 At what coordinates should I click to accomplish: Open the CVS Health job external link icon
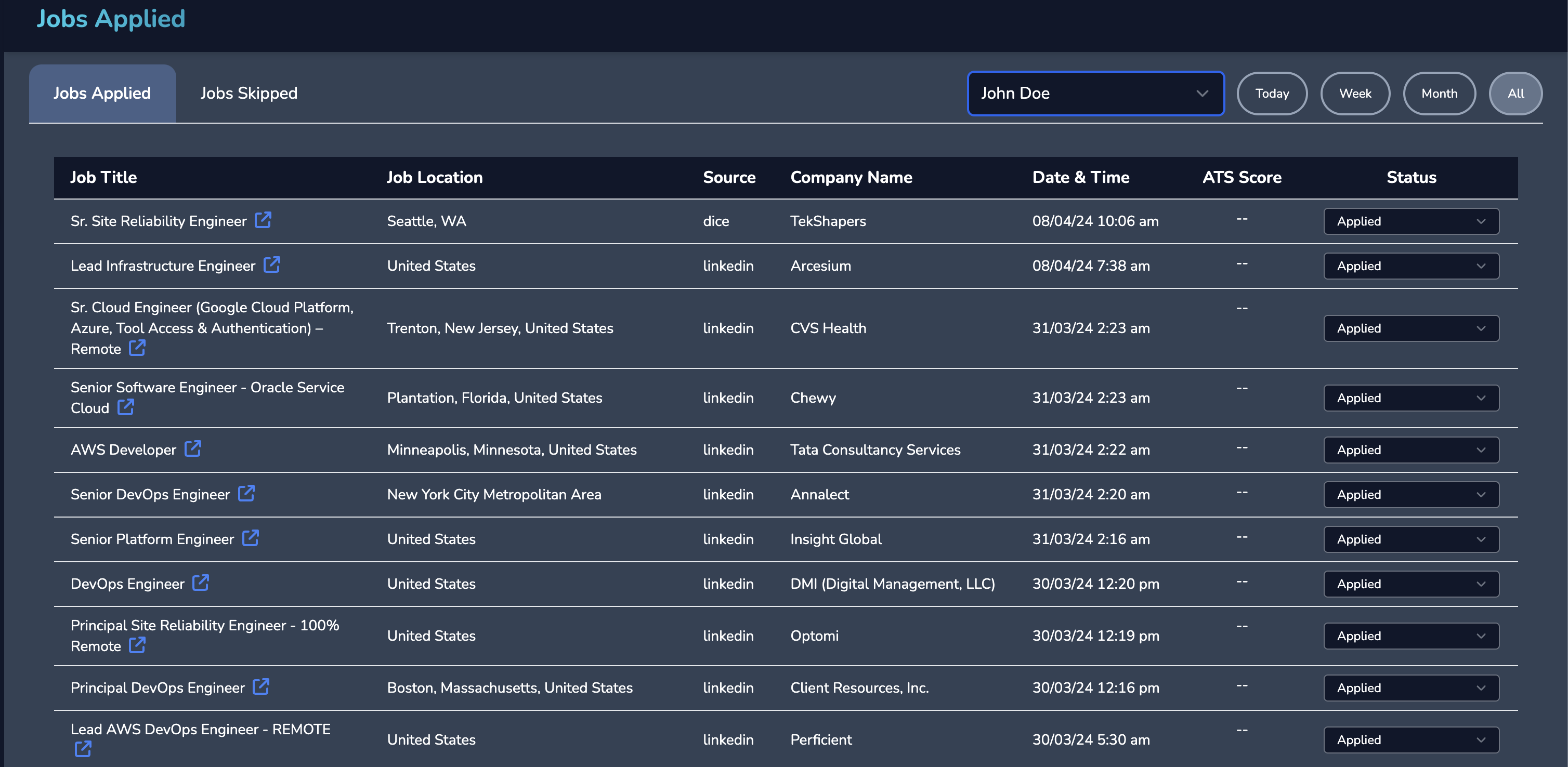(137, 347)
